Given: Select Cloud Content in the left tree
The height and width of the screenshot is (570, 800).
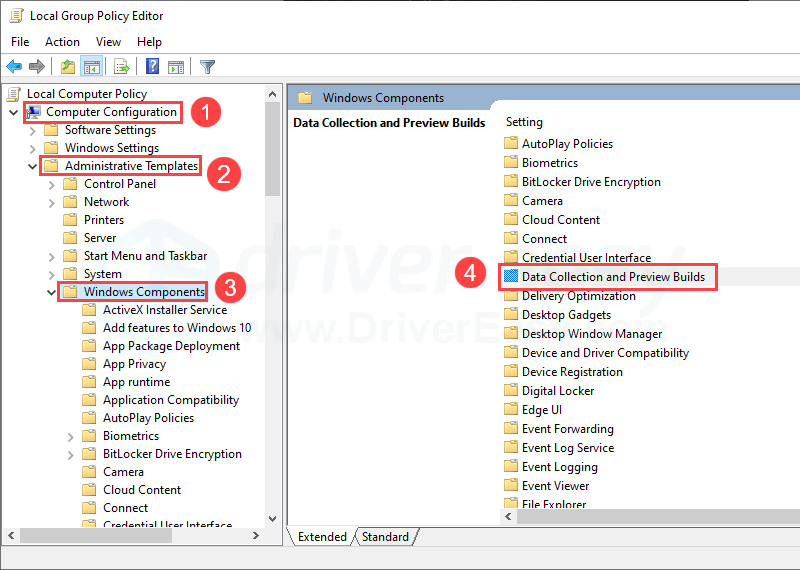Looking at the screenshot, I should pyautogui.click(x=142, y=490).
